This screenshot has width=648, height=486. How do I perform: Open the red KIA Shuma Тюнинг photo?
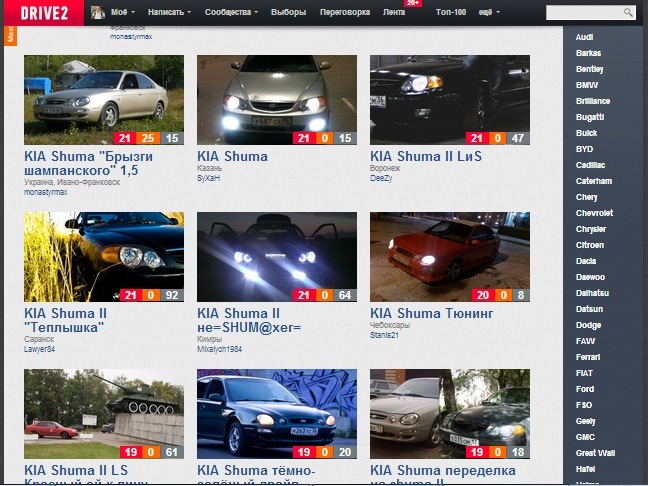coord(450,257)
